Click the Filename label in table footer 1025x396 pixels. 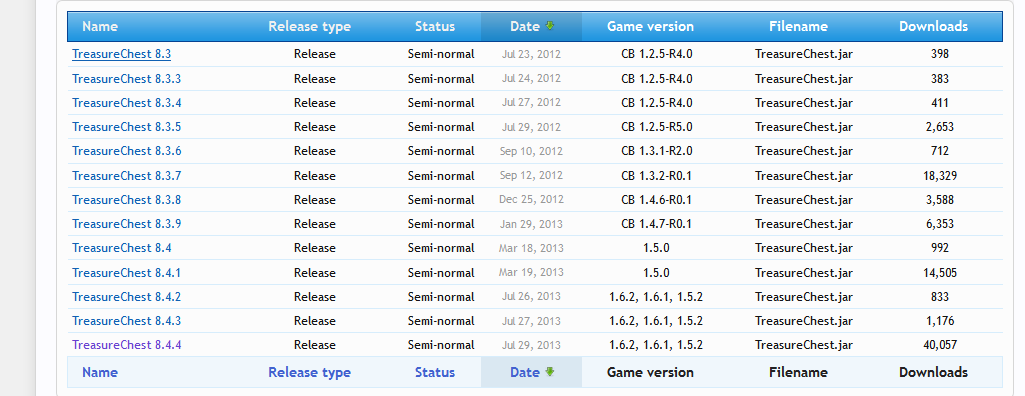point(798,372)
